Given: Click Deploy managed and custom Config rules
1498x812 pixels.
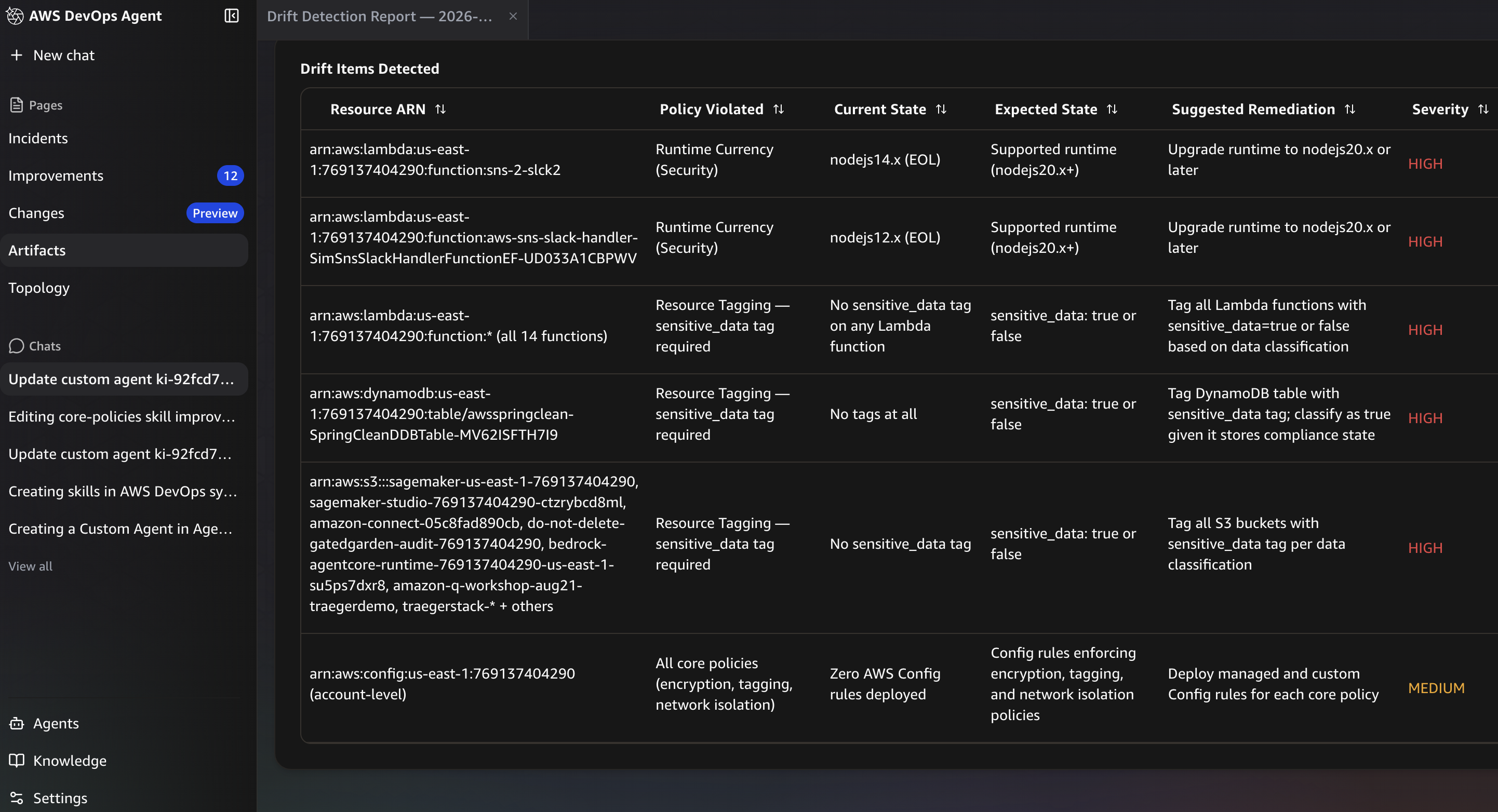Looking at the screenshot, I should (x=1273, y=684).
